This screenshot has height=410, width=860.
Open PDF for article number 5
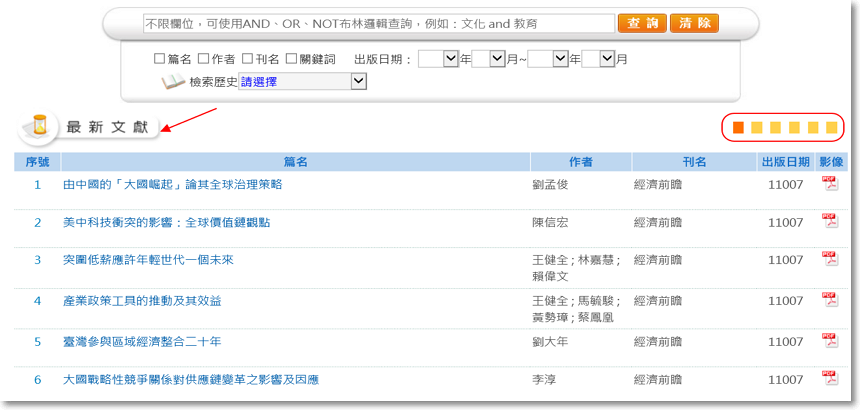coord(829,340)
